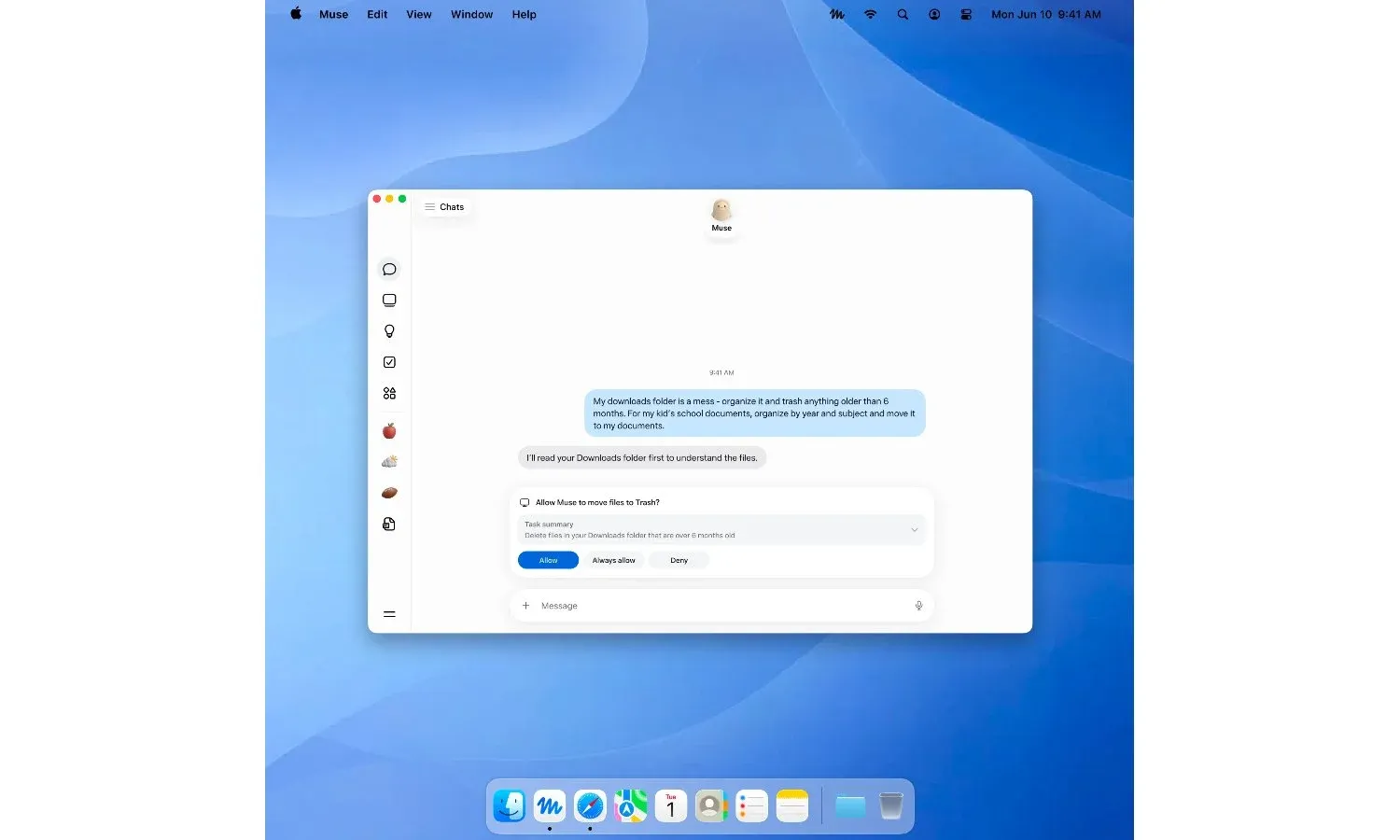Select the document sidebar shortcut
The height and width of the screenshot is (840, 1400).
tap(389, 525)
